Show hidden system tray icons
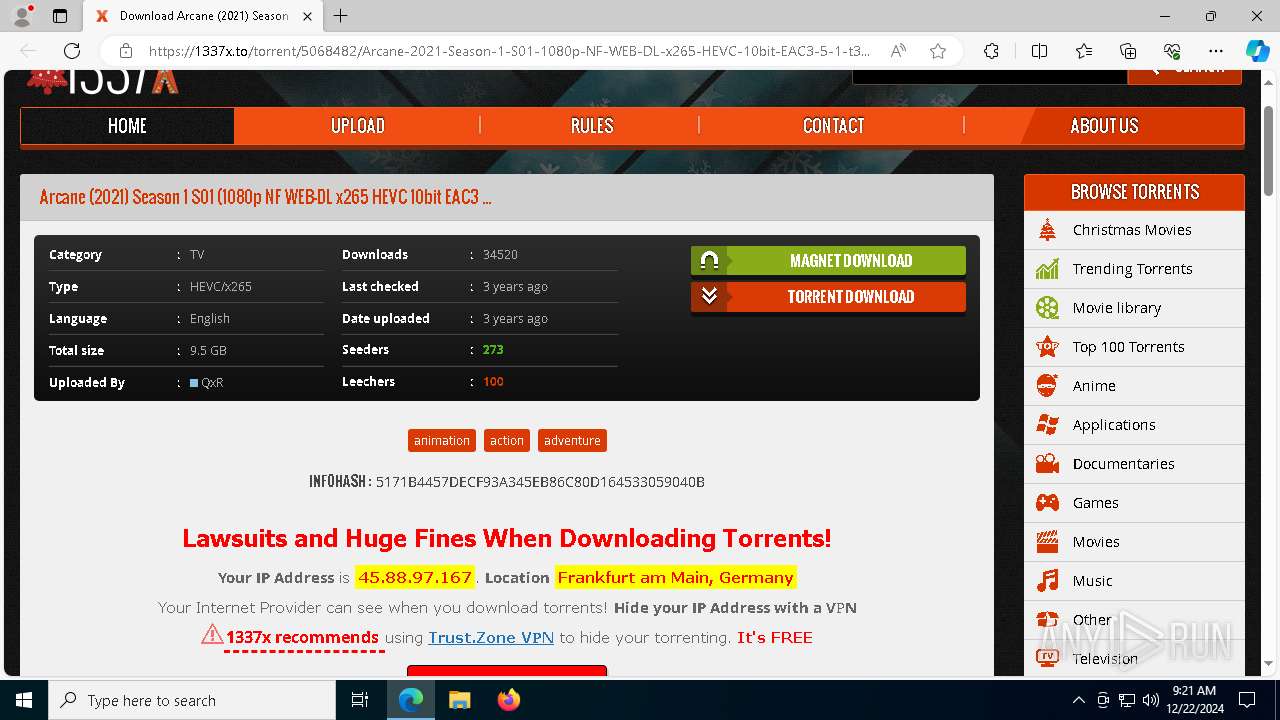Image resolution: width=1280 pixels, height=720 pixels. (1079, 700)
